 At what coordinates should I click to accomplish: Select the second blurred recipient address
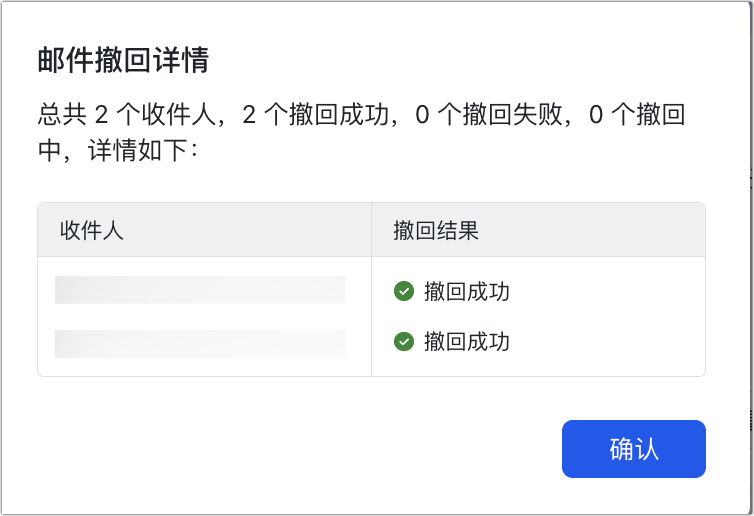click(x=200, y=344)
